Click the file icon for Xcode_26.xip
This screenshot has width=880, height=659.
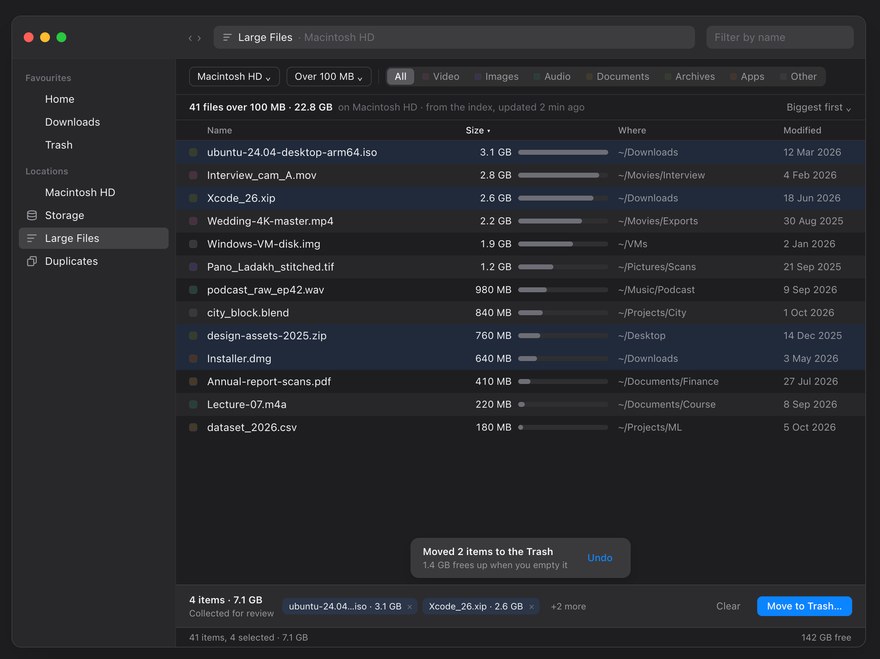click(193, 198)
